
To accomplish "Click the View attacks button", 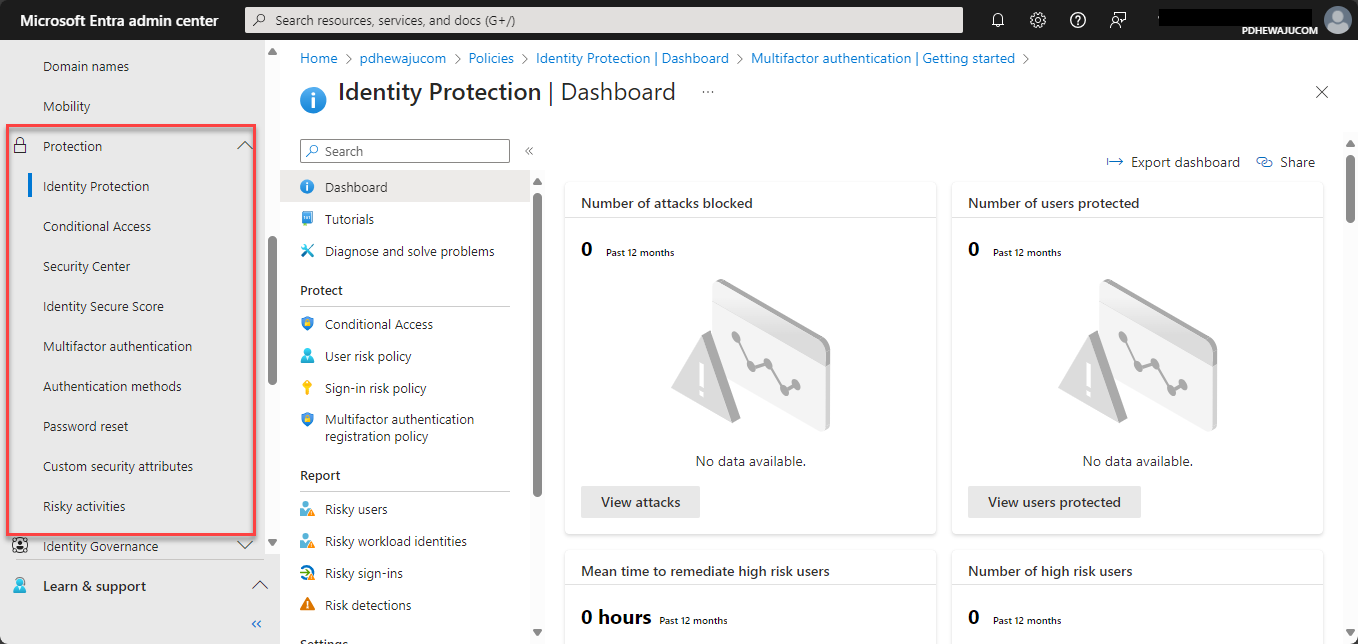I will (640, 502).
